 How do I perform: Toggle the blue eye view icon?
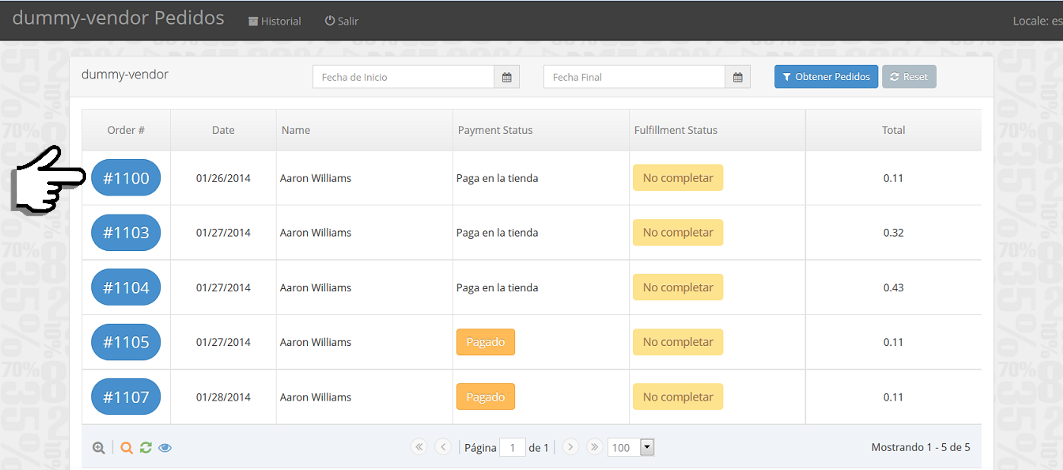point(165,448)
